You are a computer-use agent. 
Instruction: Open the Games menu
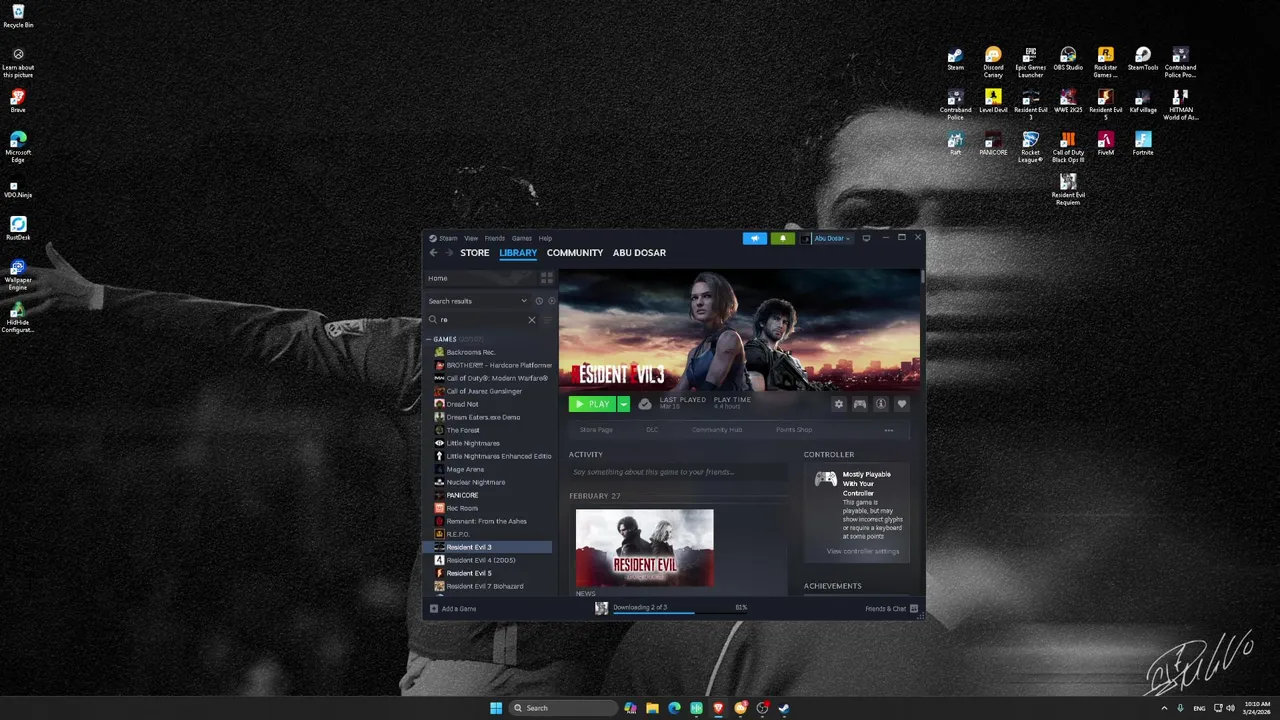522,238
